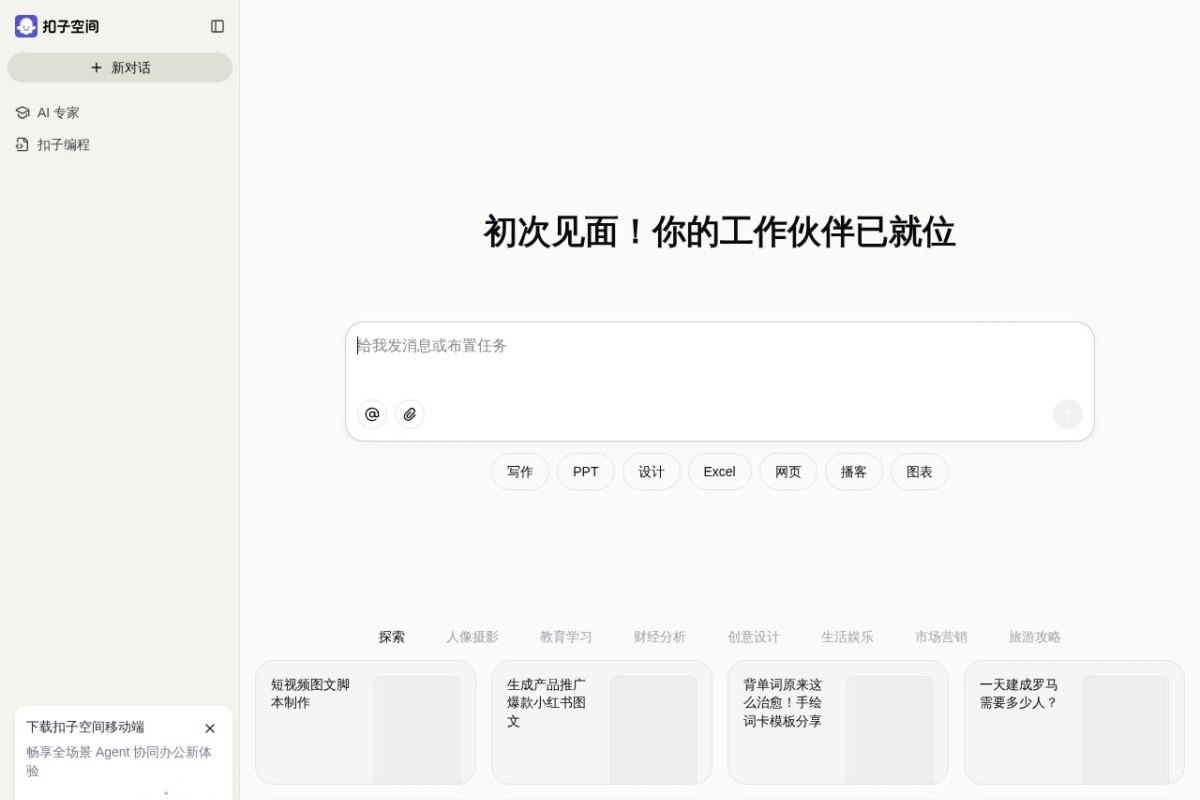Click the 写作 quick action chip

(x=520, y=471)
